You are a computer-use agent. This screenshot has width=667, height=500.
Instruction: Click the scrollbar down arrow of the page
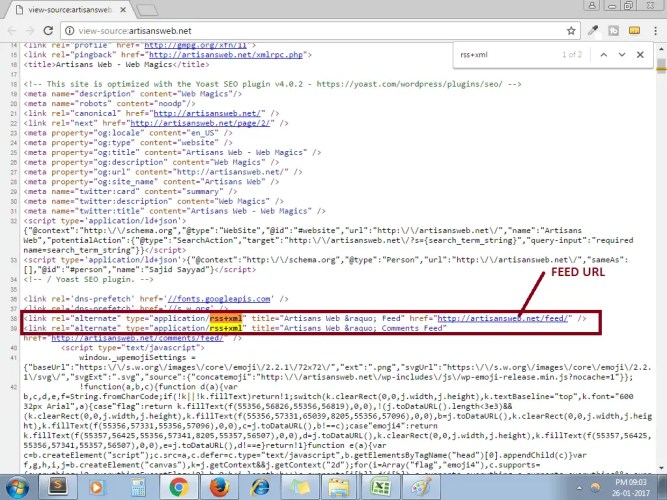(x=661, y=468)
